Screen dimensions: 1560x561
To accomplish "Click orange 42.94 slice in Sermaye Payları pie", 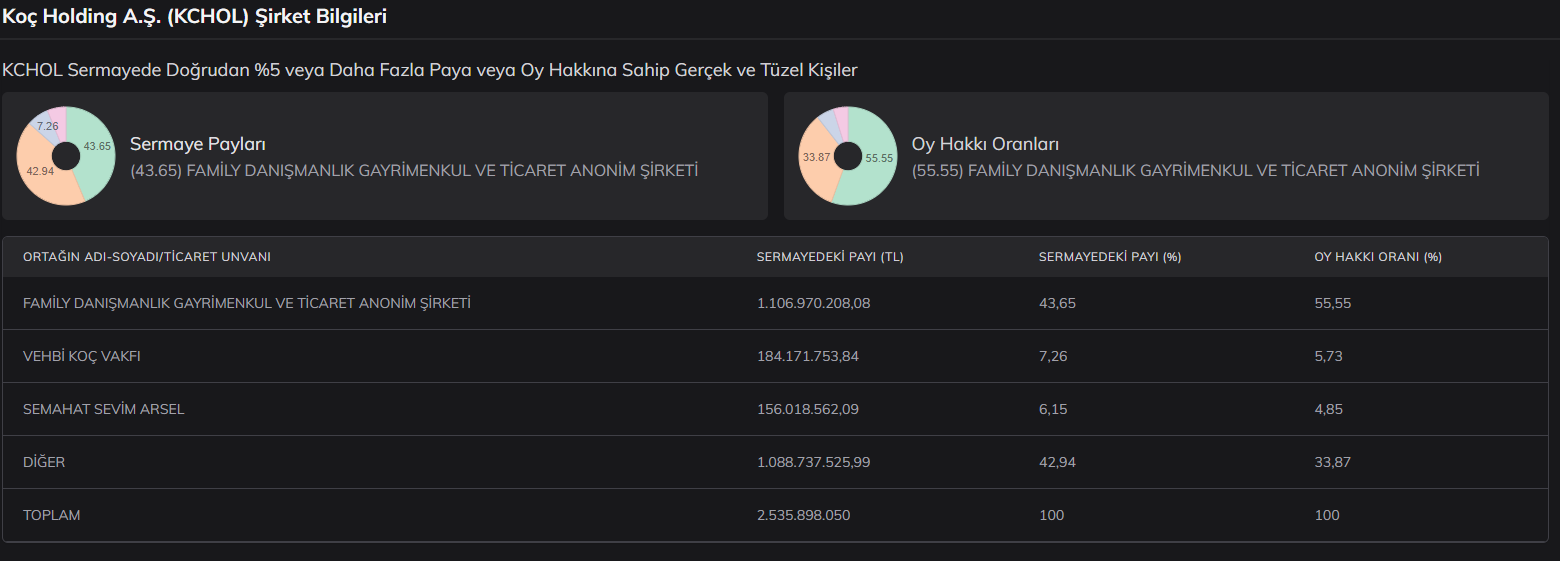I will tap(41, 171).
